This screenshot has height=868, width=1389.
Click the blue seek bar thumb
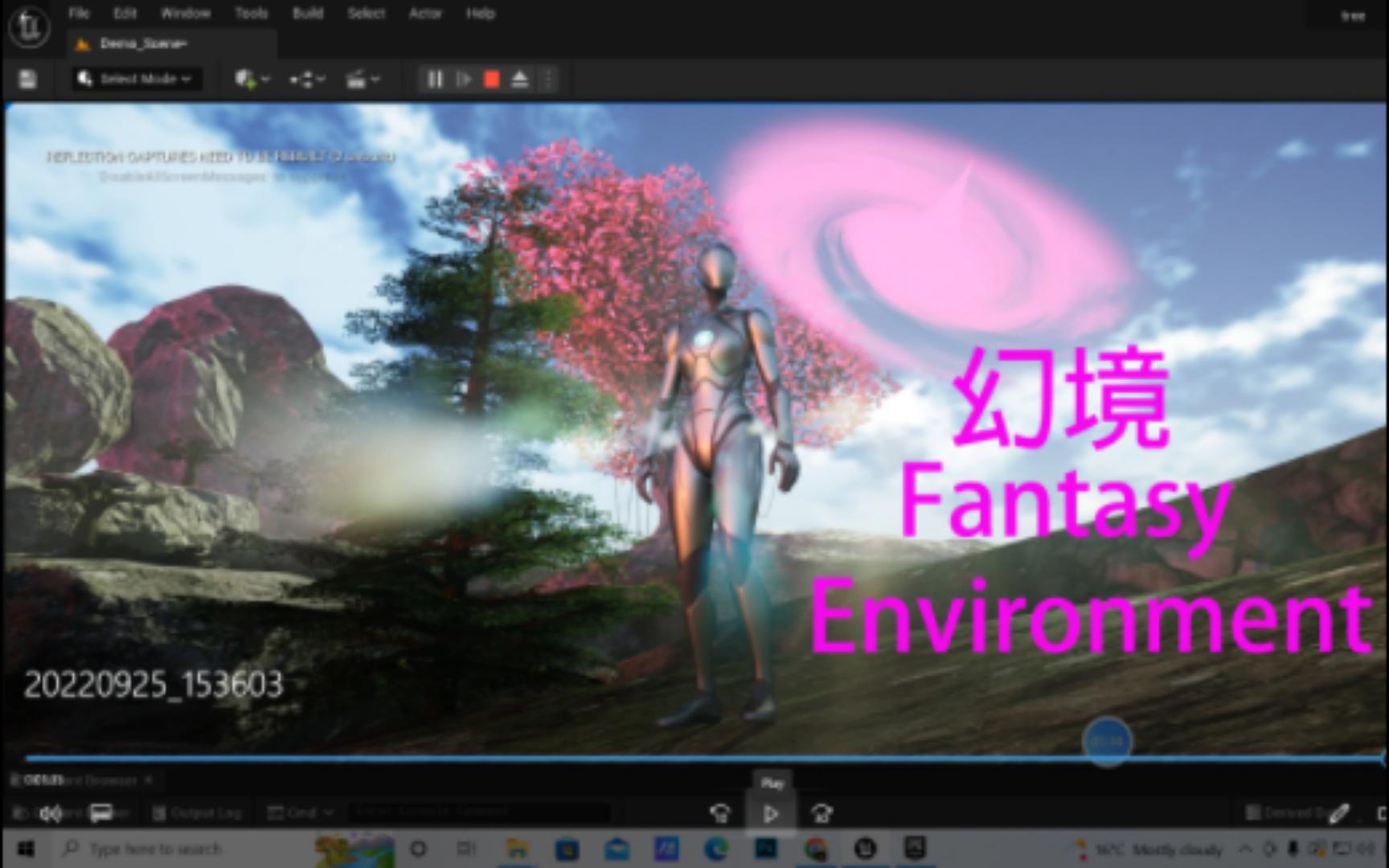pyautogui.click(x=1107, y=741)
